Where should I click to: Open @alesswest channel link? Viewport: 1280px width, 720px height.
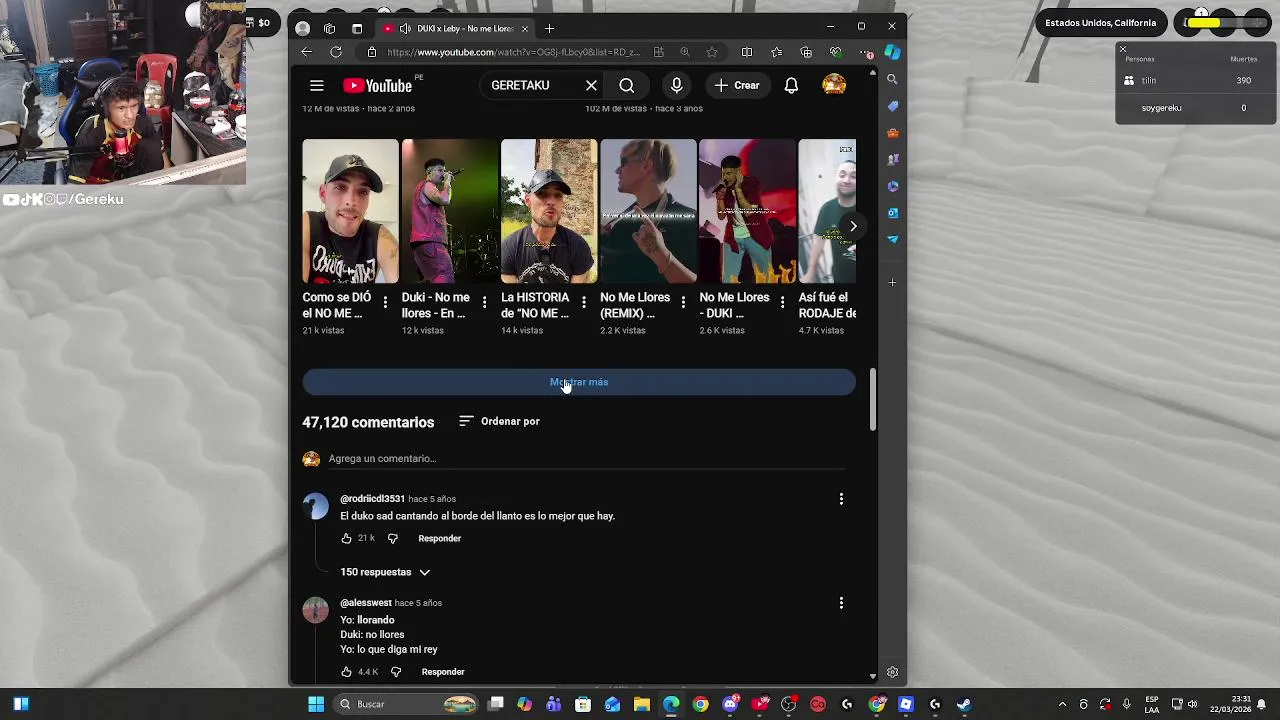pyautogui.click(x=366, y=603)
